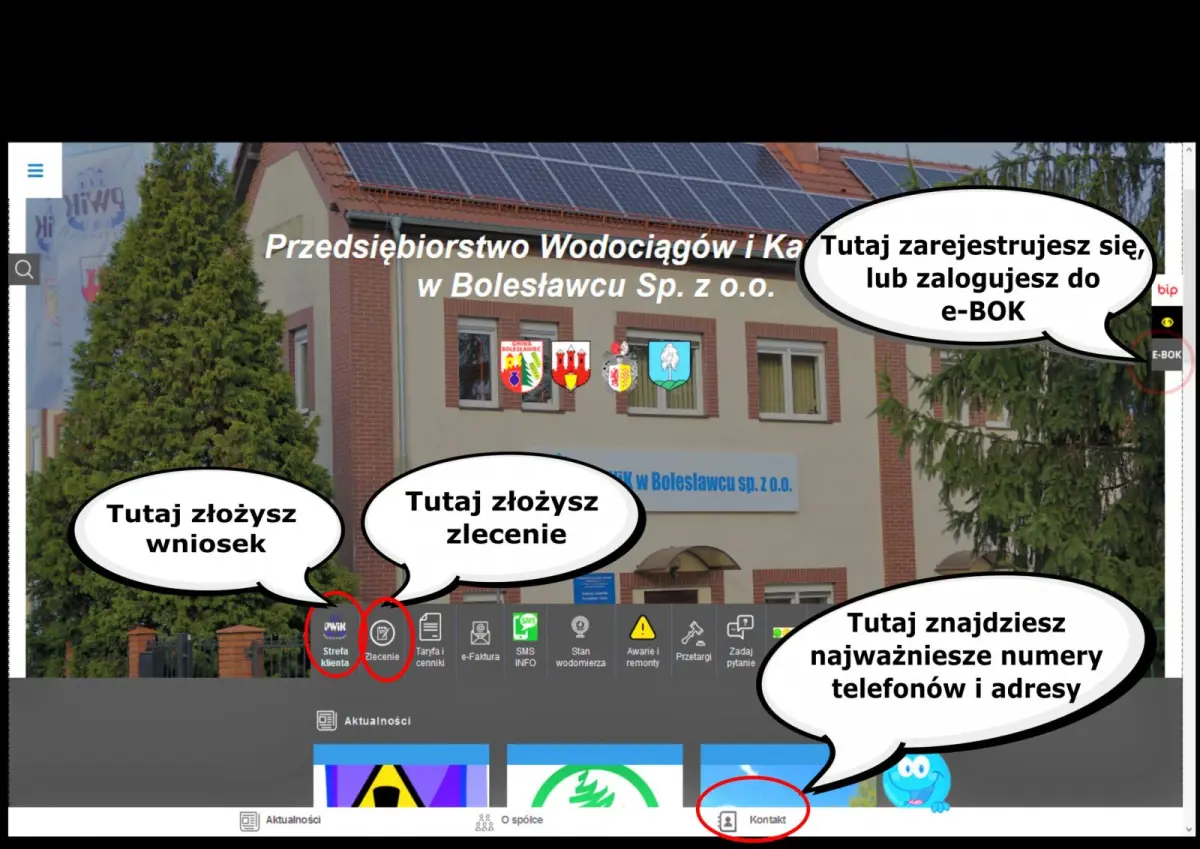Open the Zadaj pytanie tile
This screenshot has width=1200, height=849.
point(740,641)
